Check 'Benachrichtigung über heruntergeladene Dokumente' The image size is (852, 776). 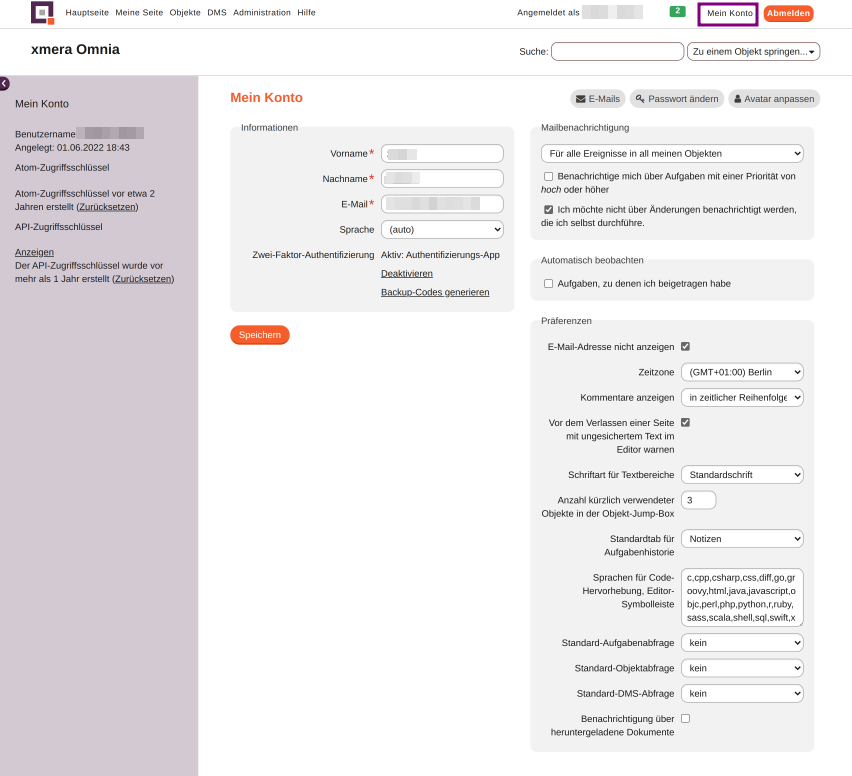coord(686,719)
